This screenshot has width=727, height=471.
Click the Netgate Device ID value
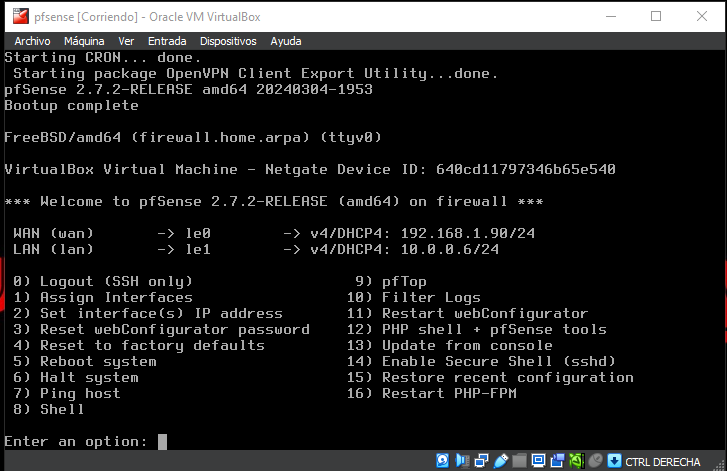point(526,169)
